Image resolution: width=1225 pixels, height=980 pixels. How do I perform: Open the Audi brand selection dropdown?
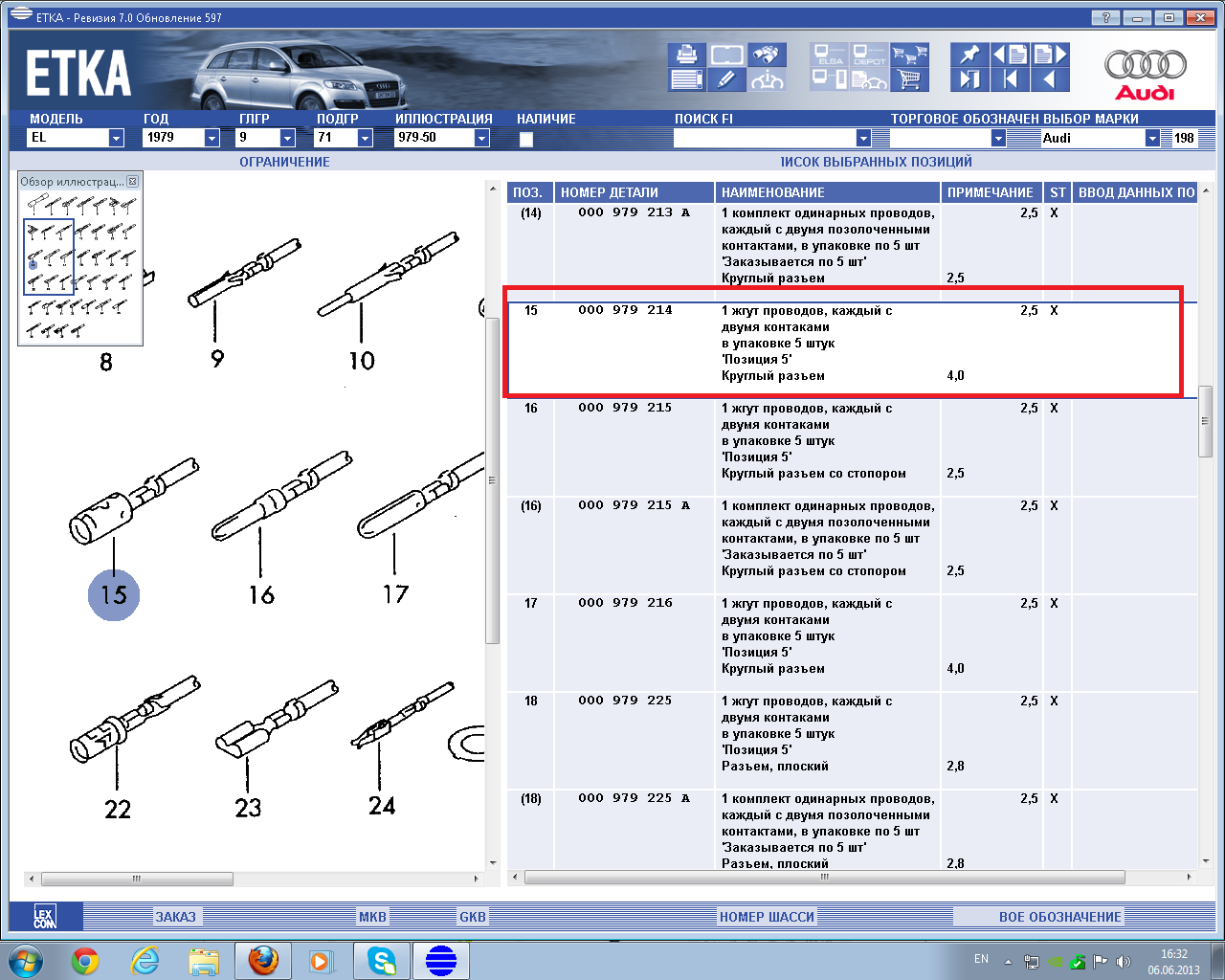pos(1152,138)
